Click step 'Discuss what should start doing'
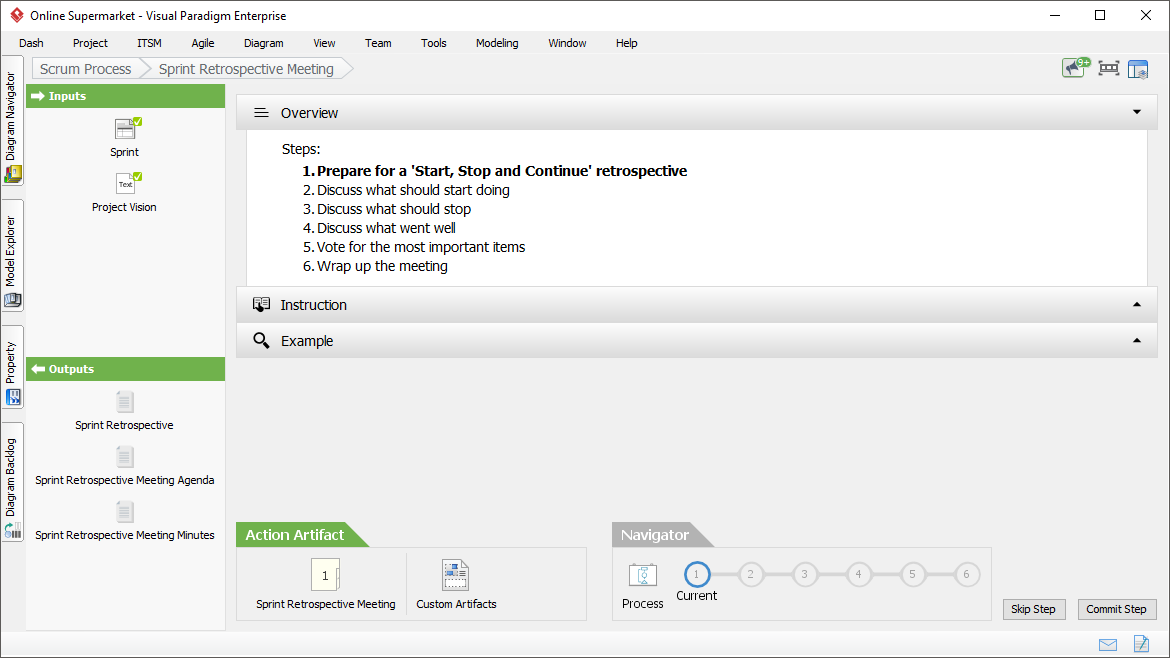The width and height of the screenshot is (1170, 658). (x=406, y=190)
